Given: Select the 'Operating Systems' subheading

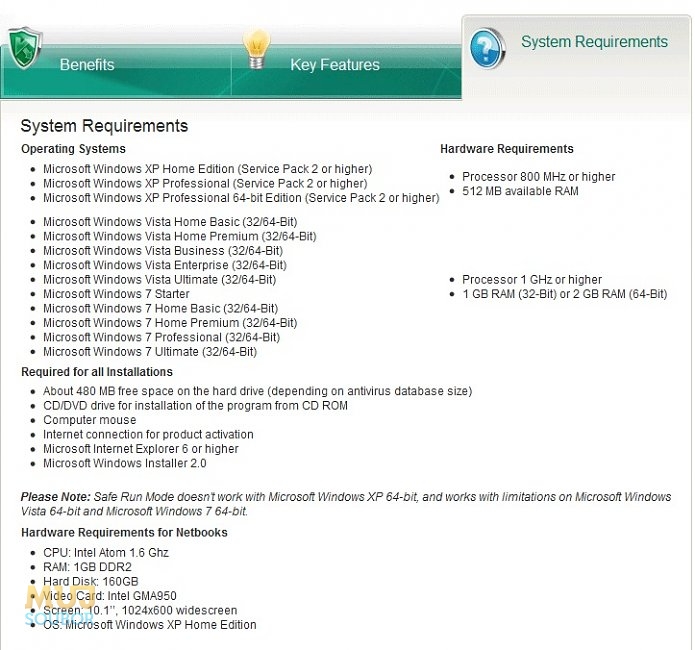Looking at the screenshot, I should pos(74,149).
